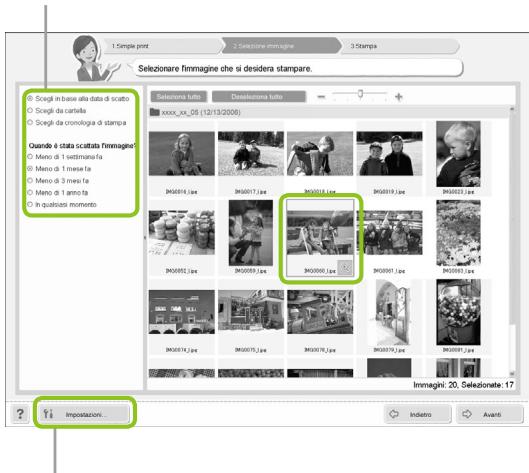Click the minus zoom-out icon
Viewport: 529px width, 473px height.
tap(321, 97)
